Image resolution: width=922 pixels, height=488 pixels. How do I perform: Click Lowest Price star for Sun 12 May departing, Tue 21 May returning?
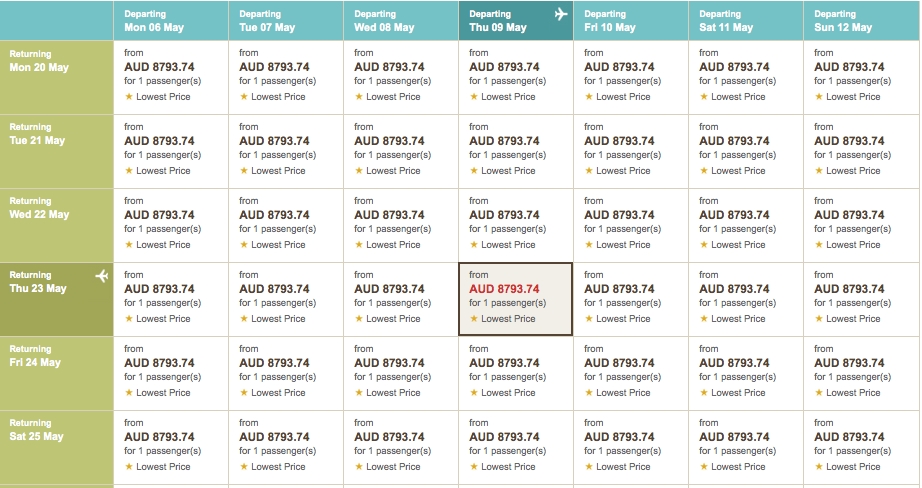(818, 171)
